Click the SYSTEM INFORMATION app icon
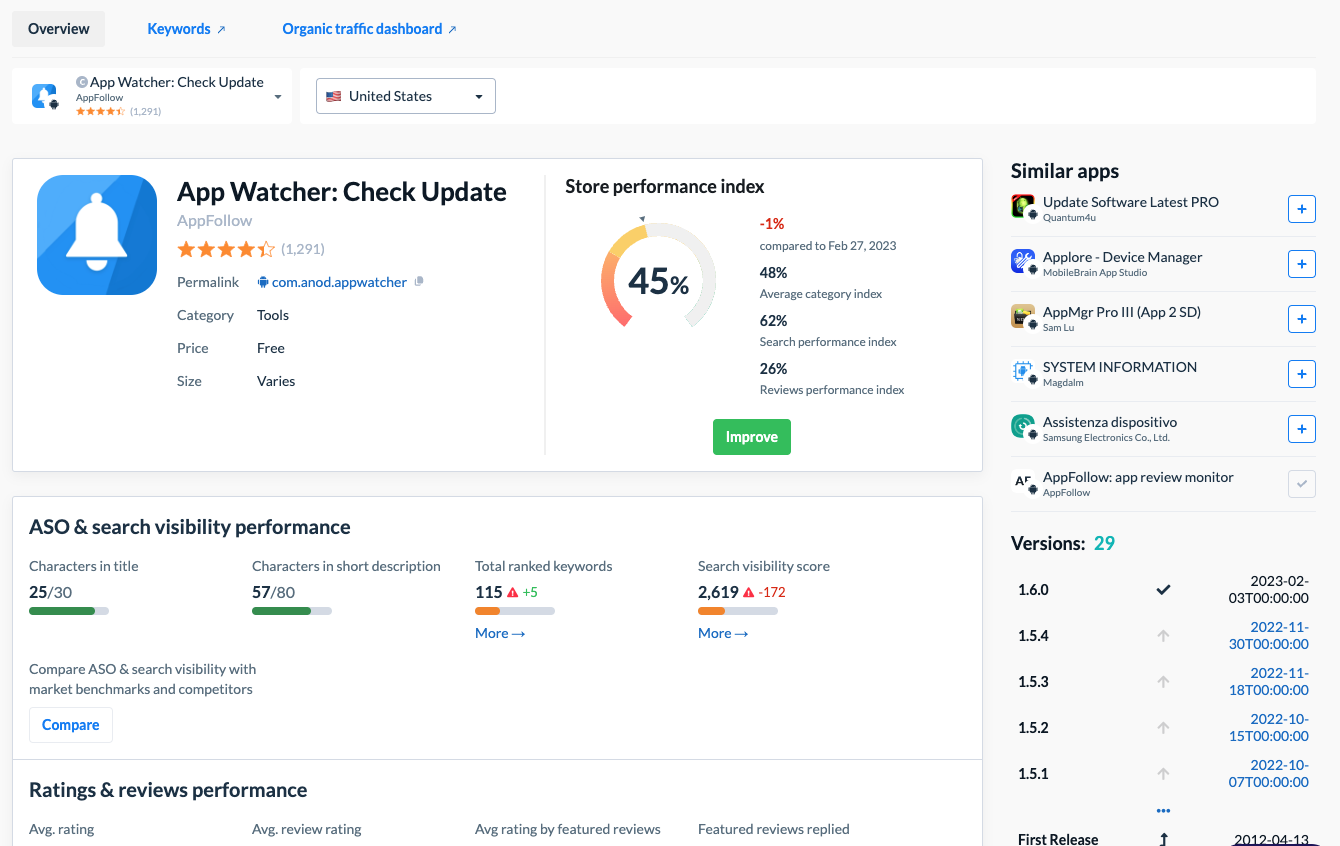Screen dimensions: 1340x846 pos(1023,372)
